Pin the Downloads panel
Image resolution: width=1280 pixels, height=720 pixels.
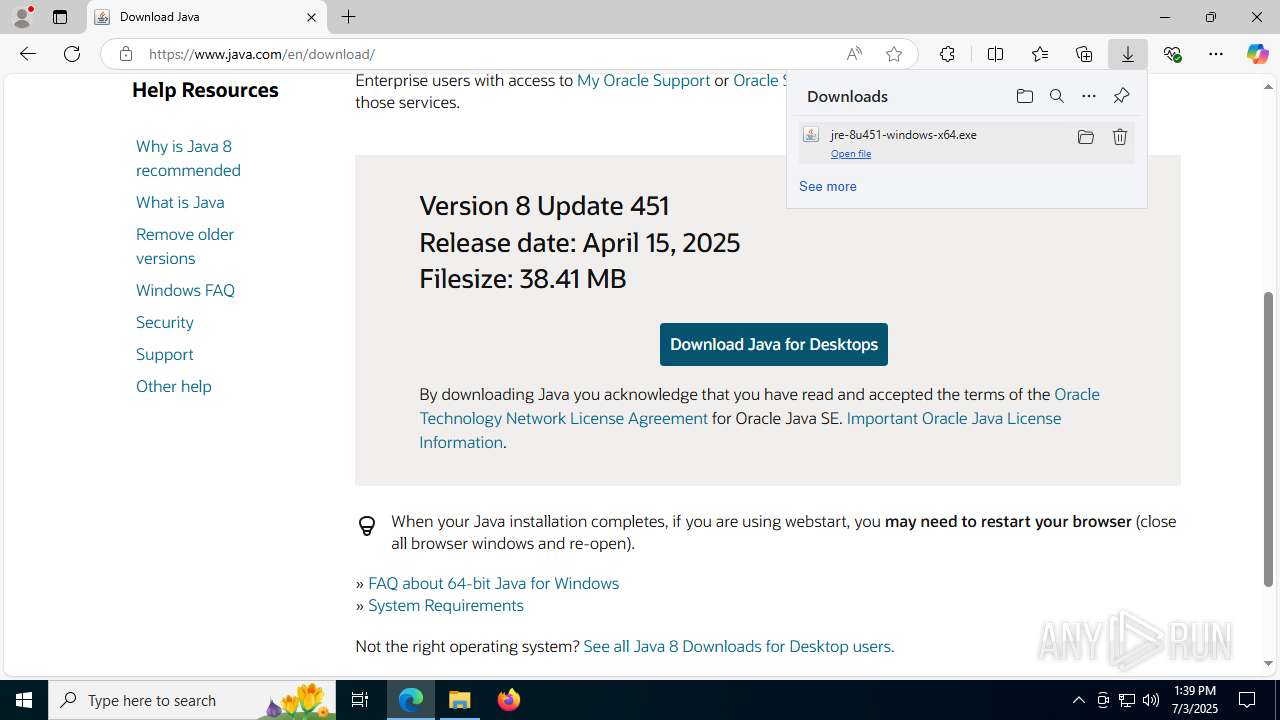click(1121, 96)
